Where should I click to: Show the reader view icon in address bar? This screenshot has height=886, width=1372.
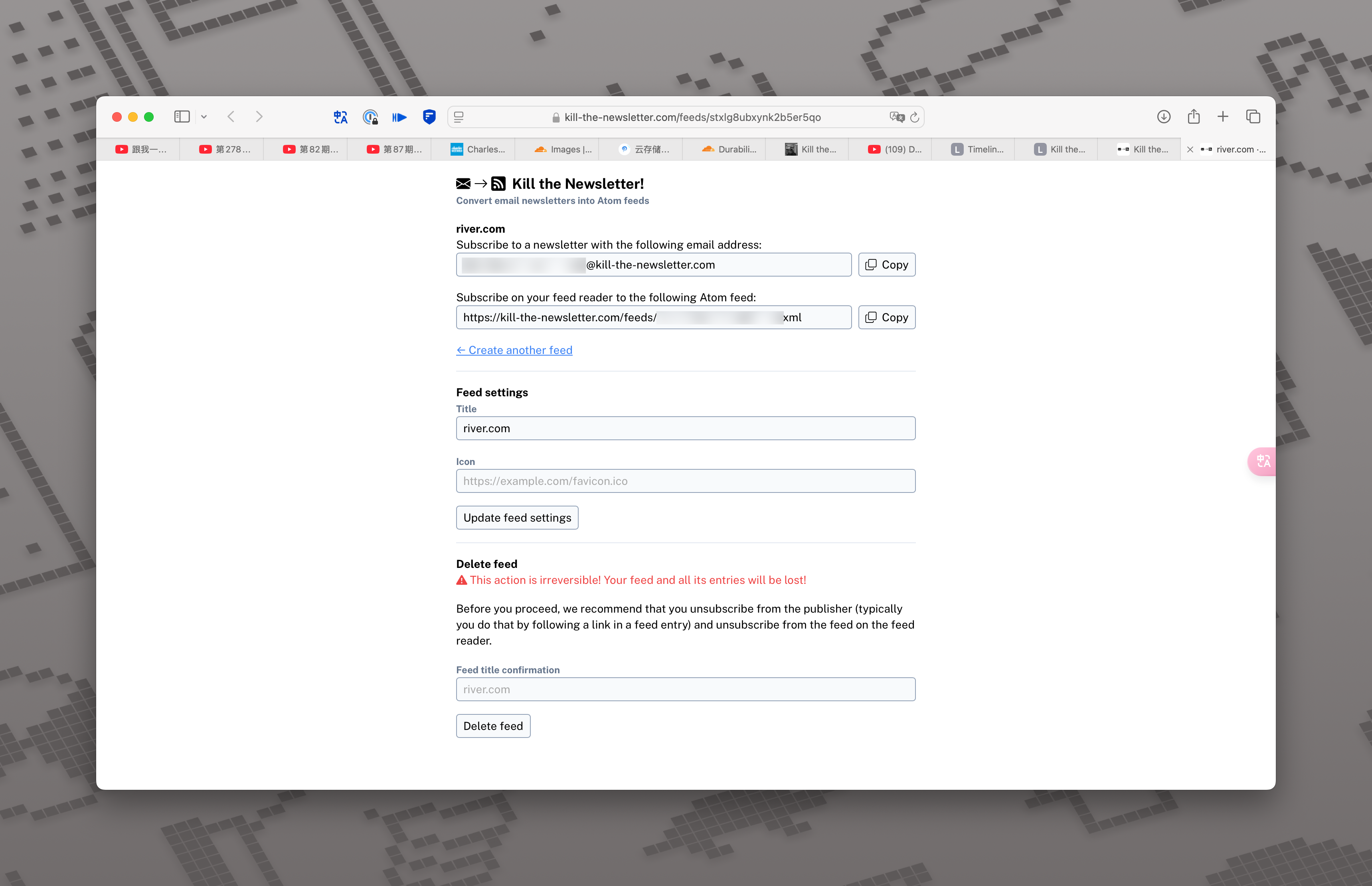point(459,117)
